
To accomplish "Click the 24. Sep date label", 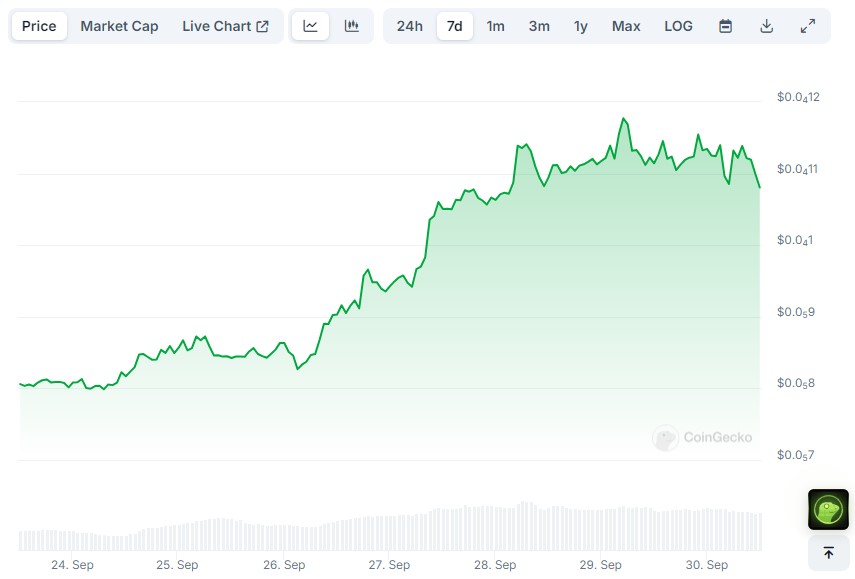I will [x=73, y=565].
